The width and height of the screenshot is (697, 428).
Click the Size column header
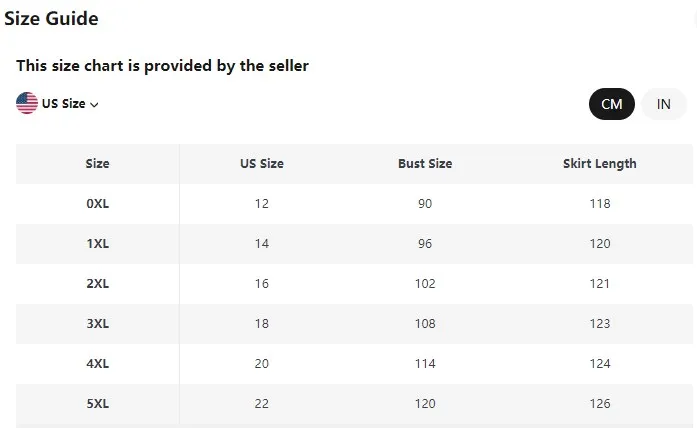click(97, 164)
